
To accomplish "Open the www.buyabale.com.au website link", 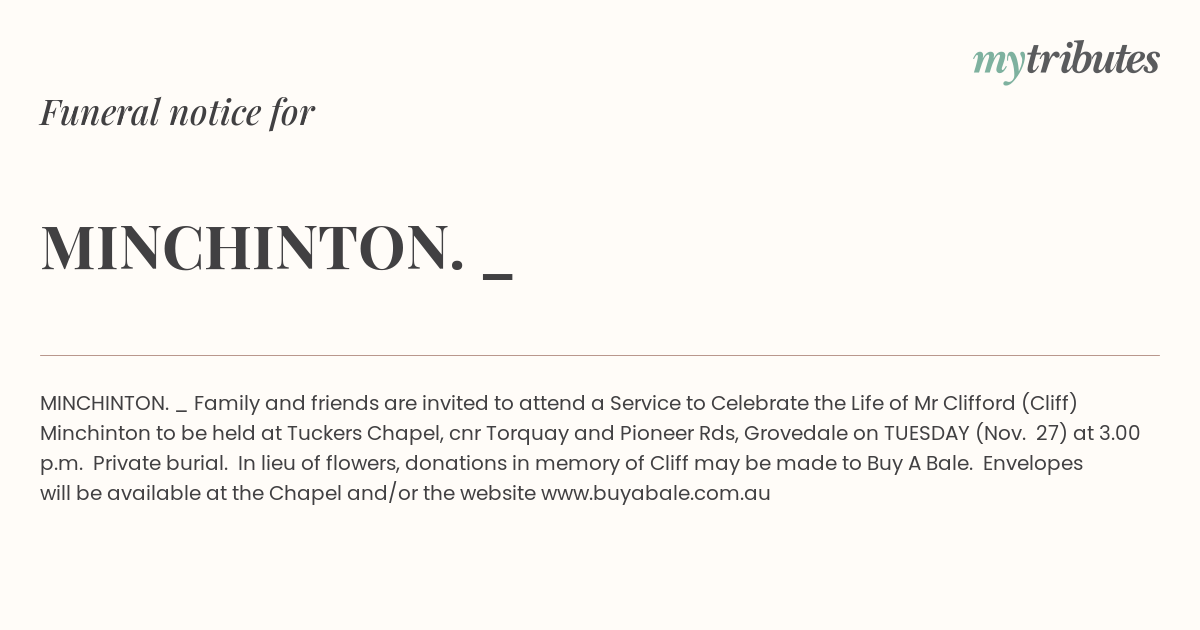I will (x=656, y=494).
